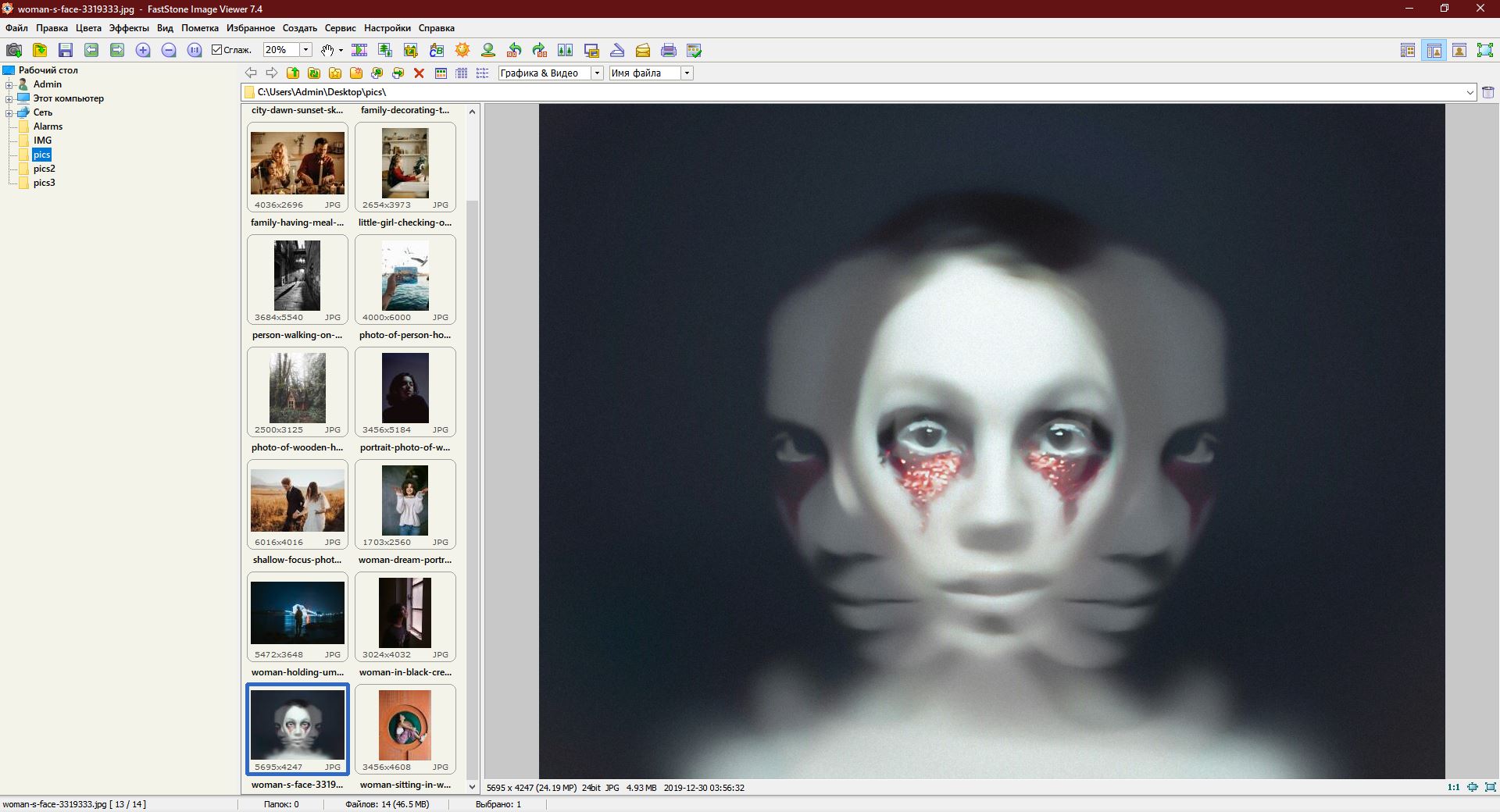This screenshot has width=1500, height=812.
Task: Rotate image left 90 degrees
Action: pyautogui.click(x=514, y=50)
